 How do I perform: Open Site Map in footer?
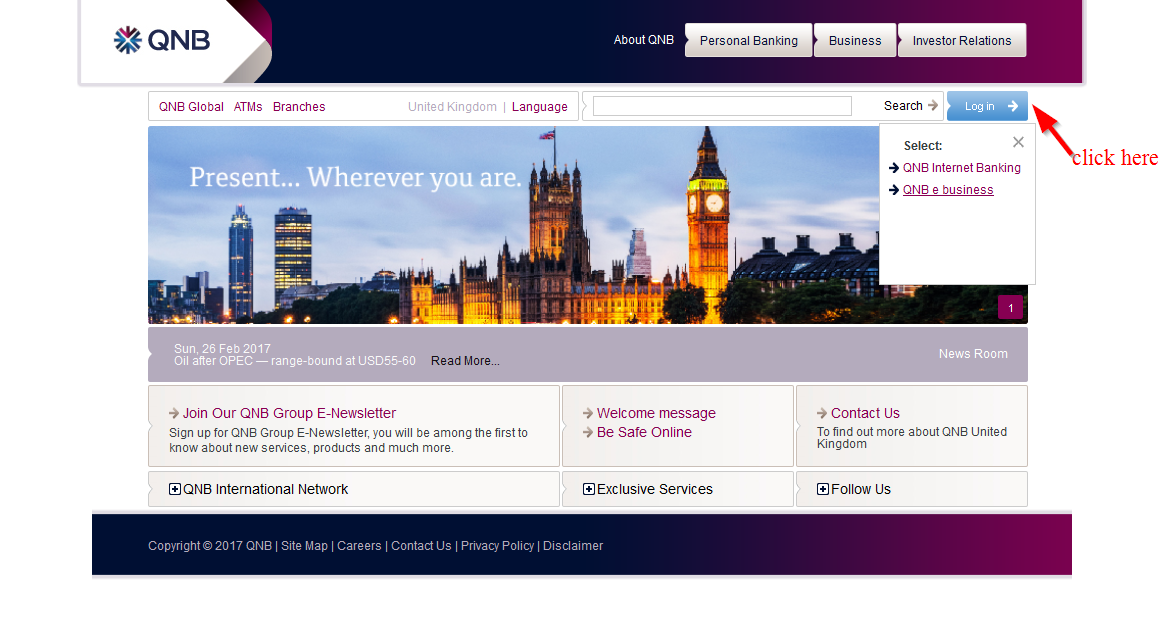pyautogui.click(x=304, y=546)
